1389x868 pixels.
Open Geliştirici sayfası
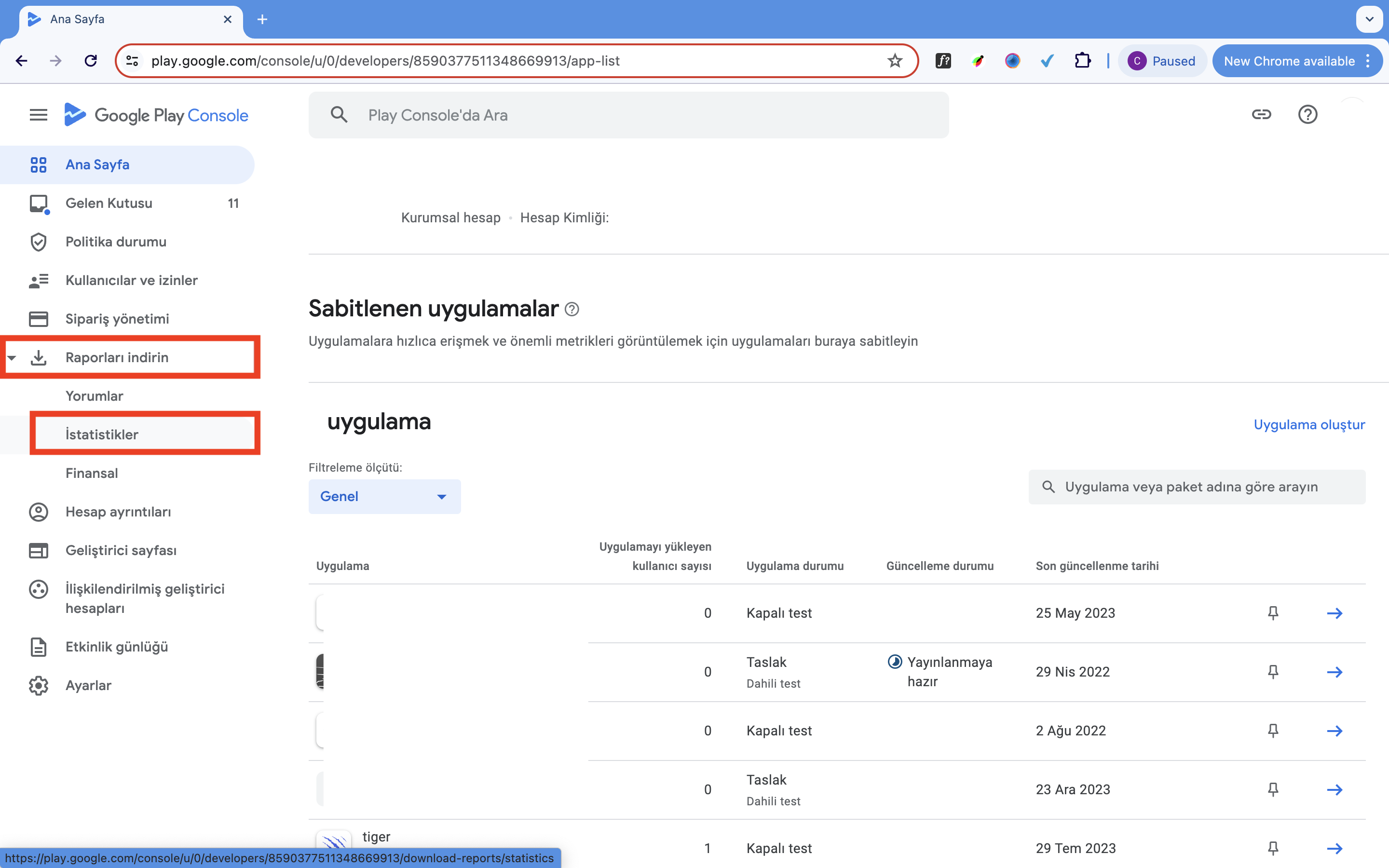pyautogui.click(x=127, y=550)
